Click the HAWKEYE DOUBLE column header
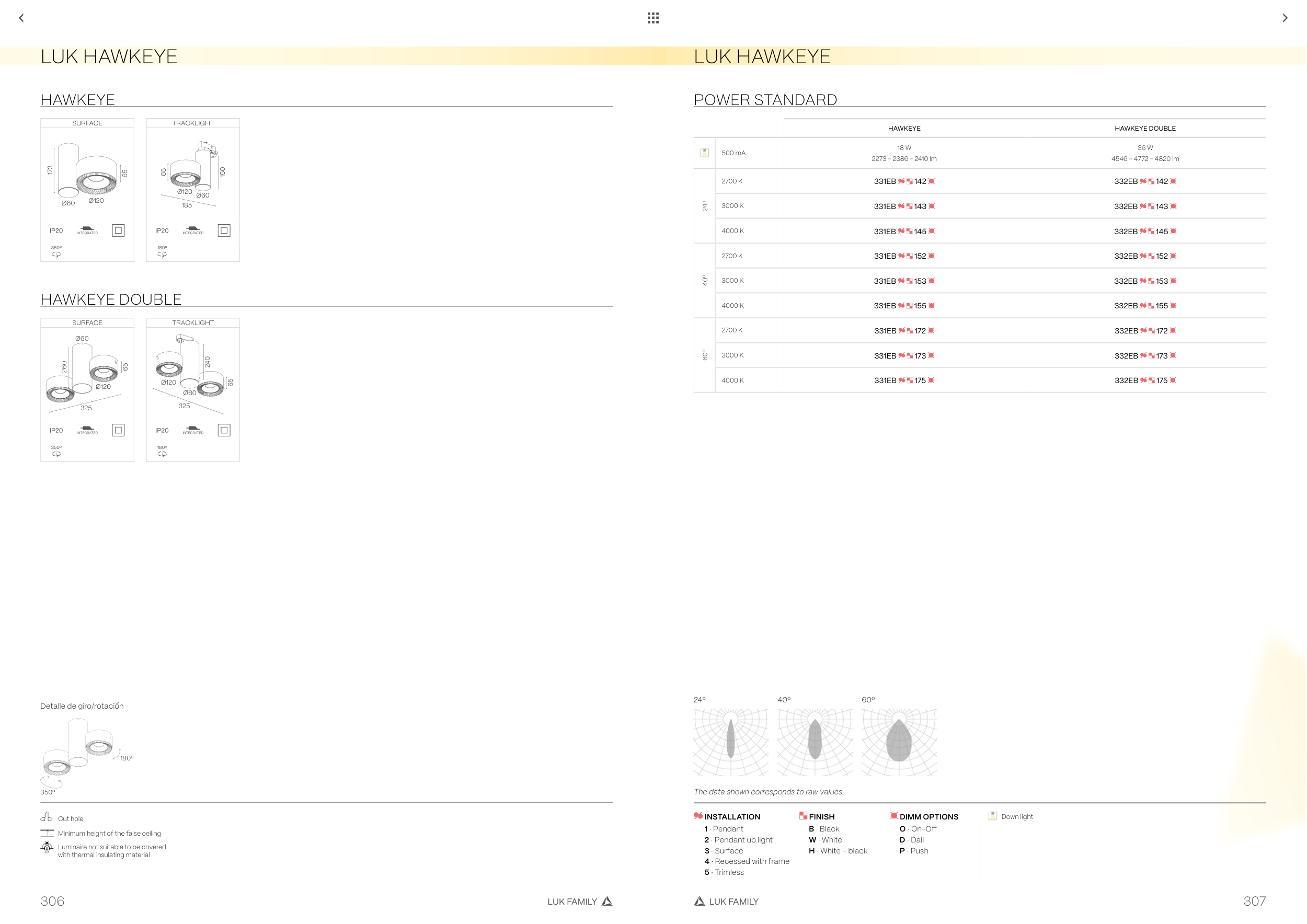Viewport: 1307px width, 924px height. pos(1145,129)
